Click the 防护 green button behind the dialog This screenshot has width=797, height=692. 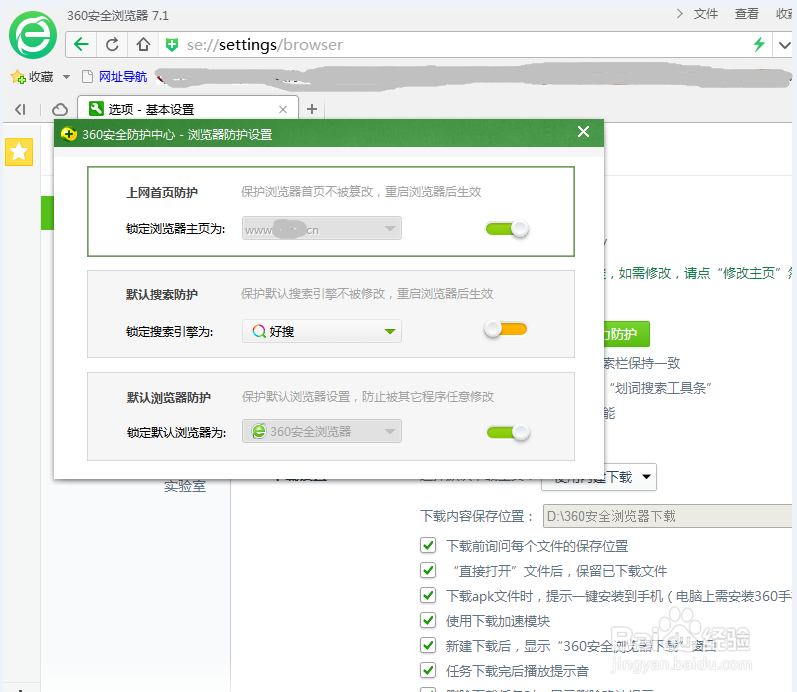tap(627, 334)
